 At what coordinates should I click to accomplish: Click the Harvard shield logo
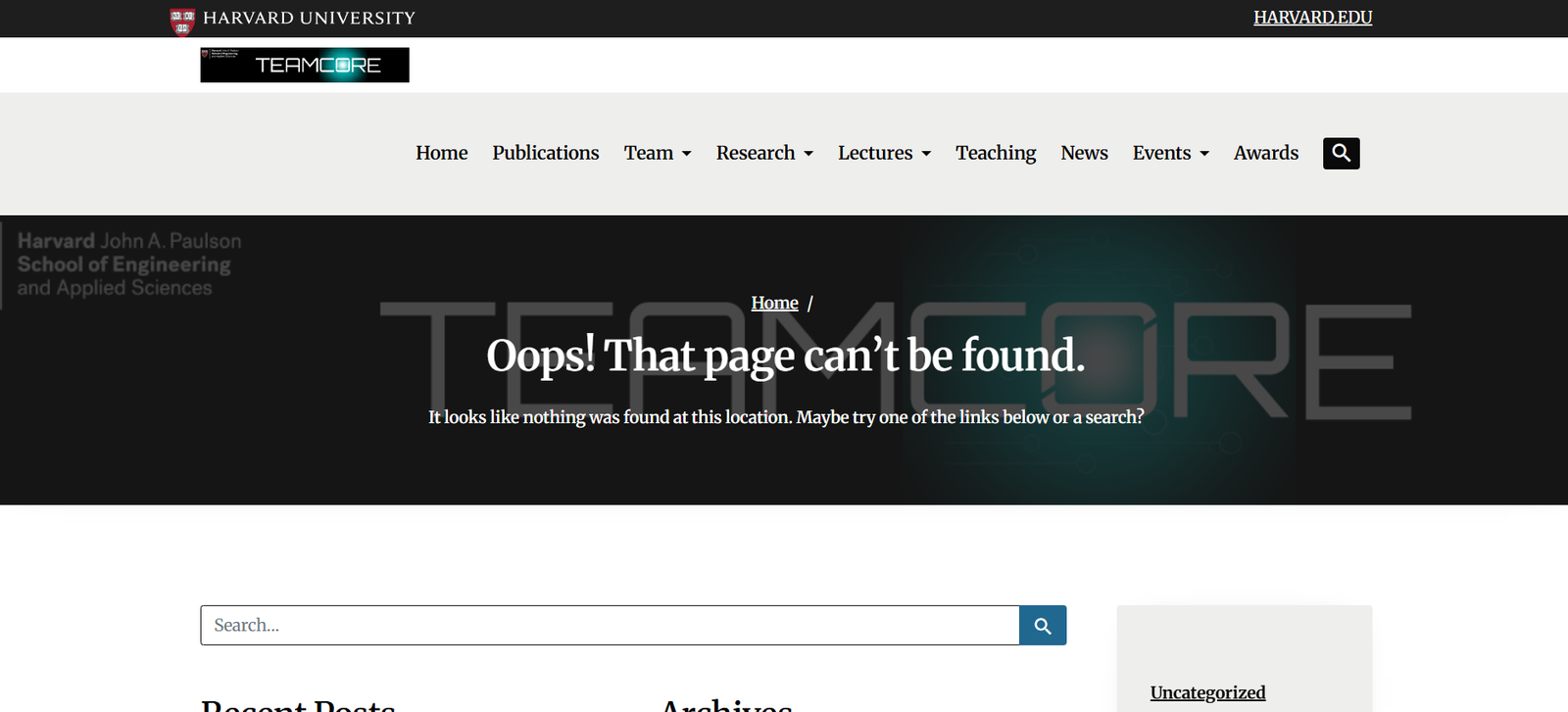coord(182,20)
